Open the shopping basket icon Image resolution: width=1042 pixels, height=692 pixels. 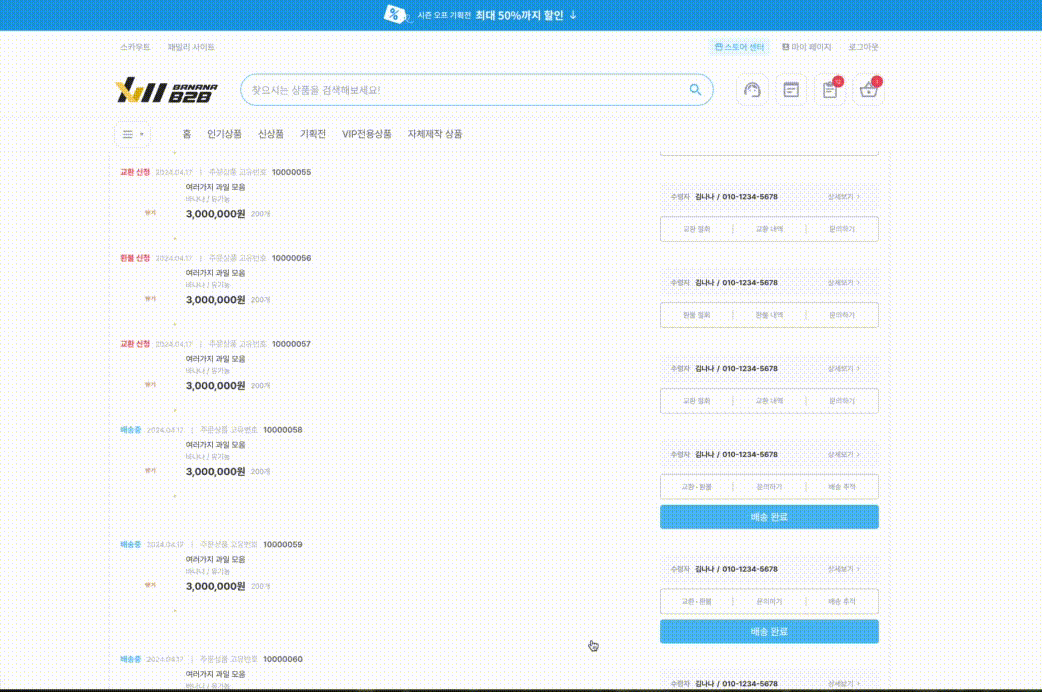(868, 90)
